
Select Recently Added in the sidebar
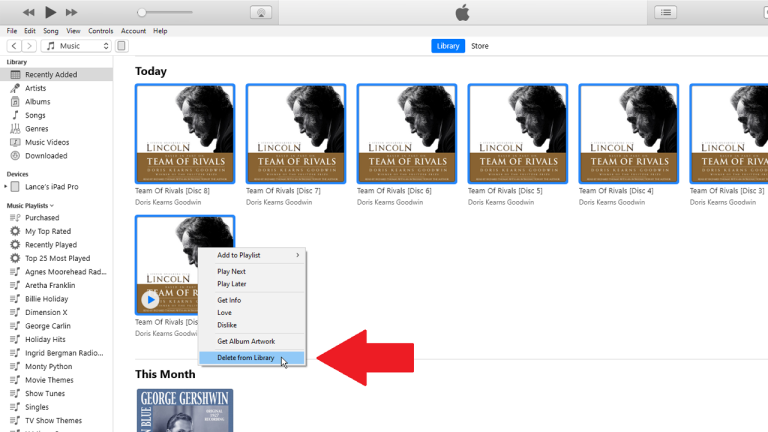(56, 74)
